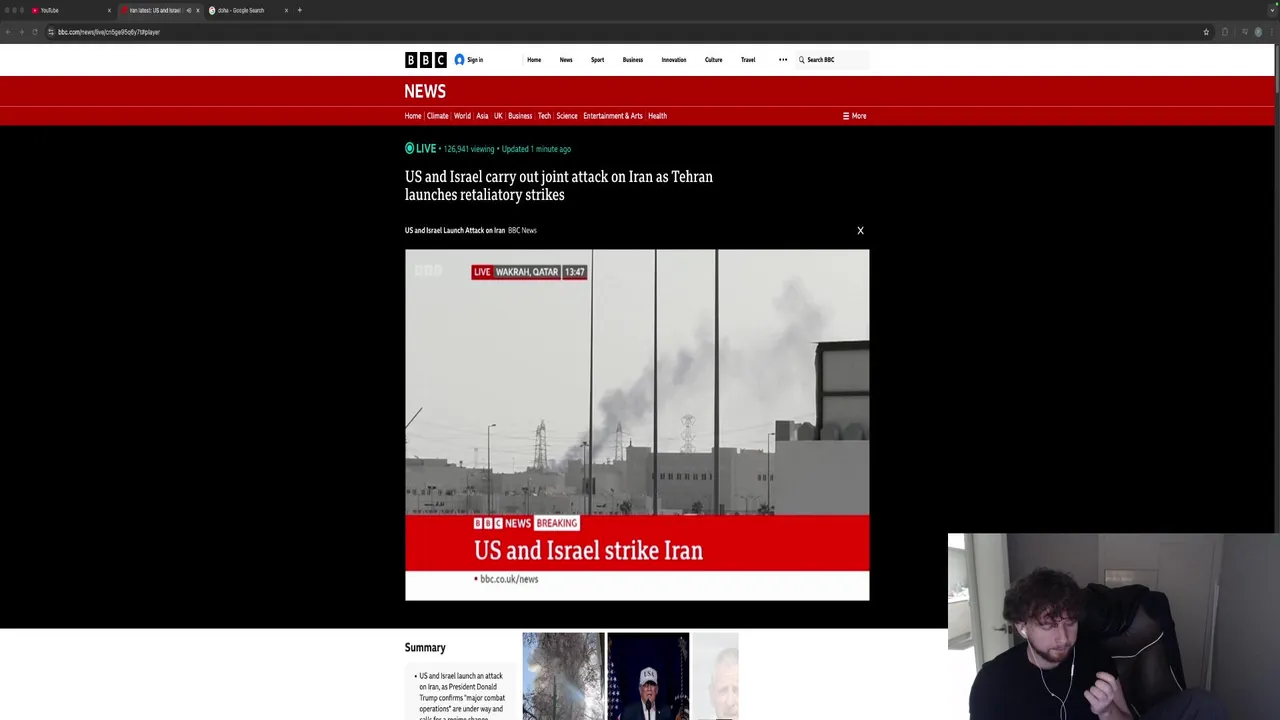Go to Climate news section

438,116
